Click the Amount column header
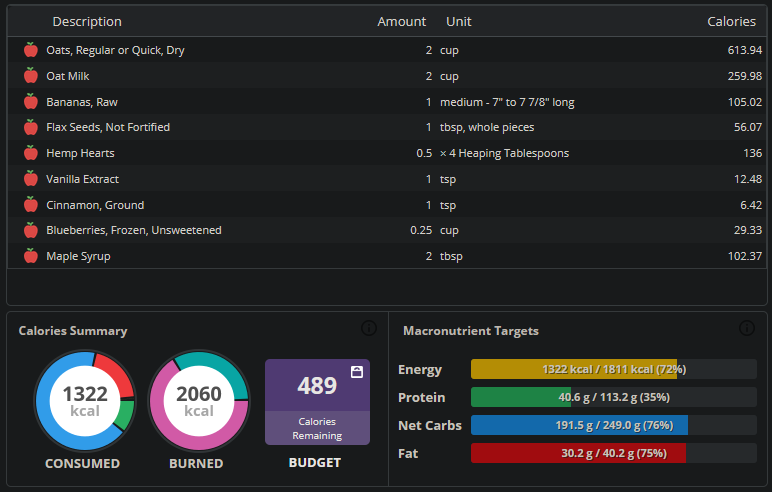 coord(401,22)
